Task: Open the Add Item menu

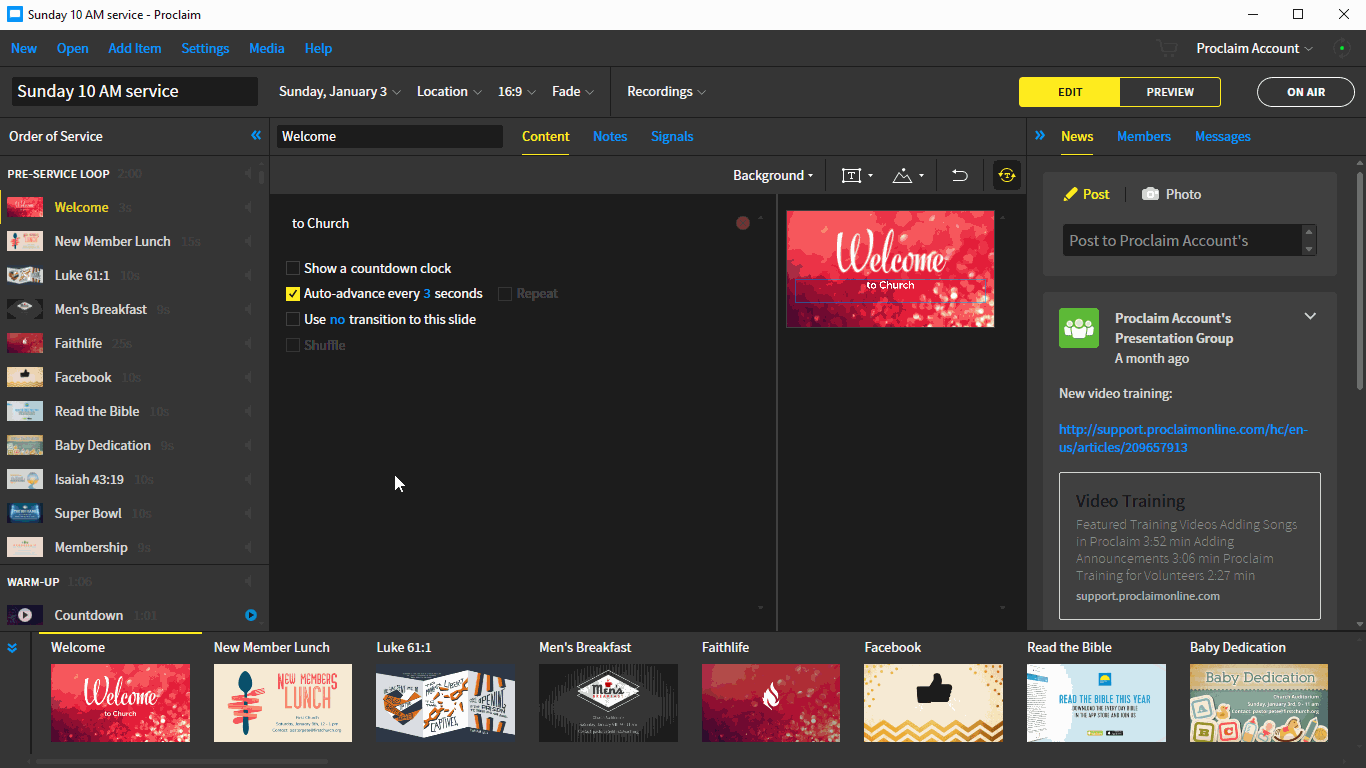Action: coord(135,48)
